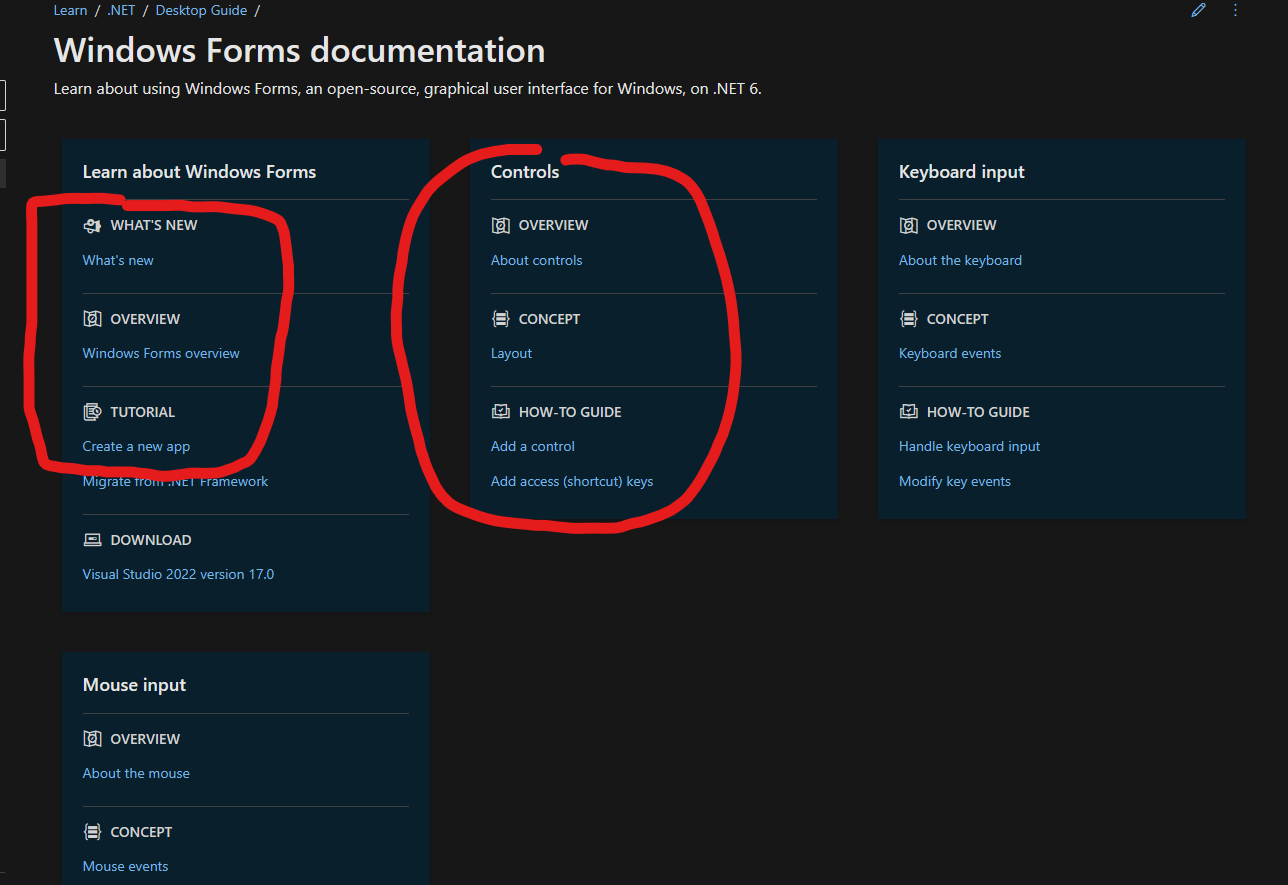Open Add access (shortcut) keys guide
1288x885 pixels.
[x=572, y=482]
